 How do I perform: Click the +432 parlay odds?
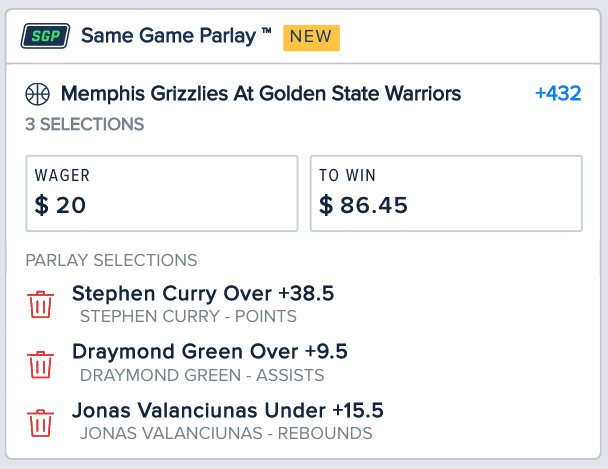[x=557, y=94]
